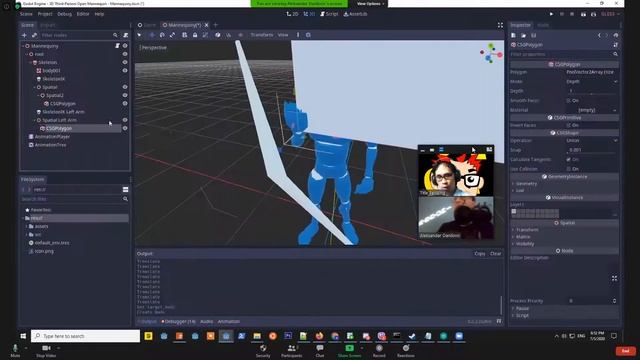Viewport: 640px width, 360px height.
Task: Click the Filter nodes search field
Action: [x=79, y=35]
